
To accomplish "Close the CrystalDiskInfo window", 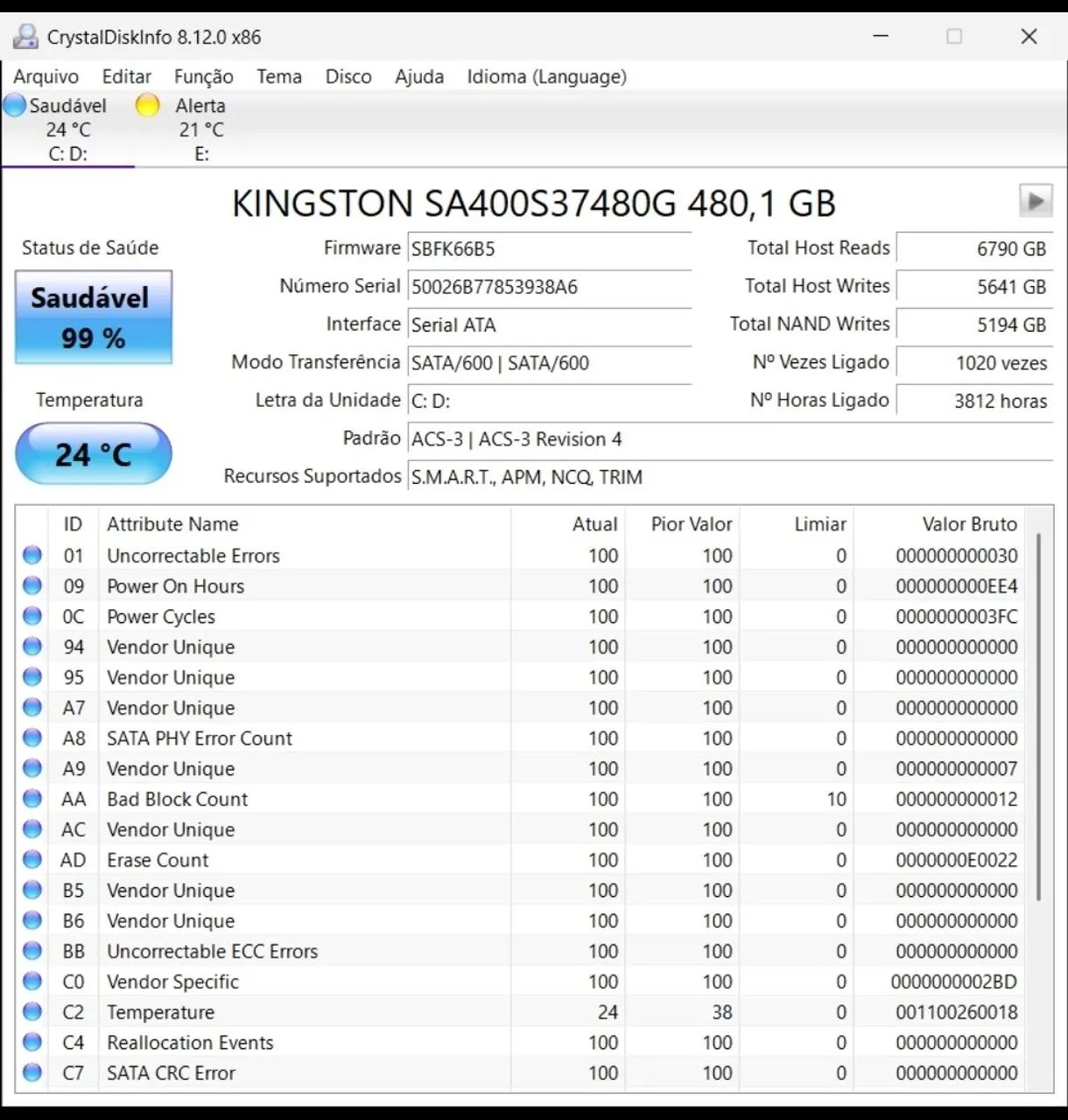I will 1029,37.
